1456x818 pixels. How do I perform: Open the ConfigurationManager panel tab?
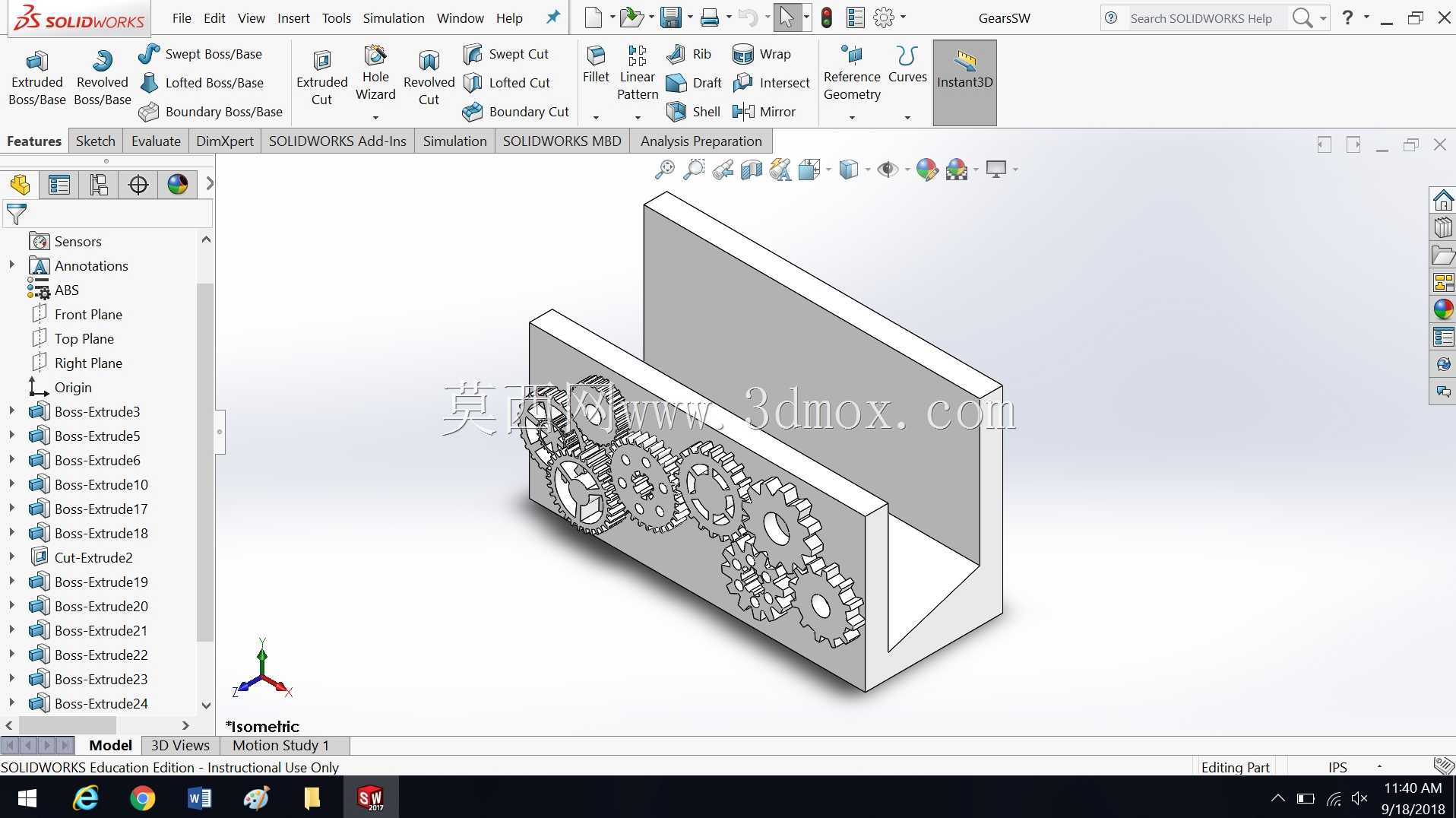(x=99, y=184)
